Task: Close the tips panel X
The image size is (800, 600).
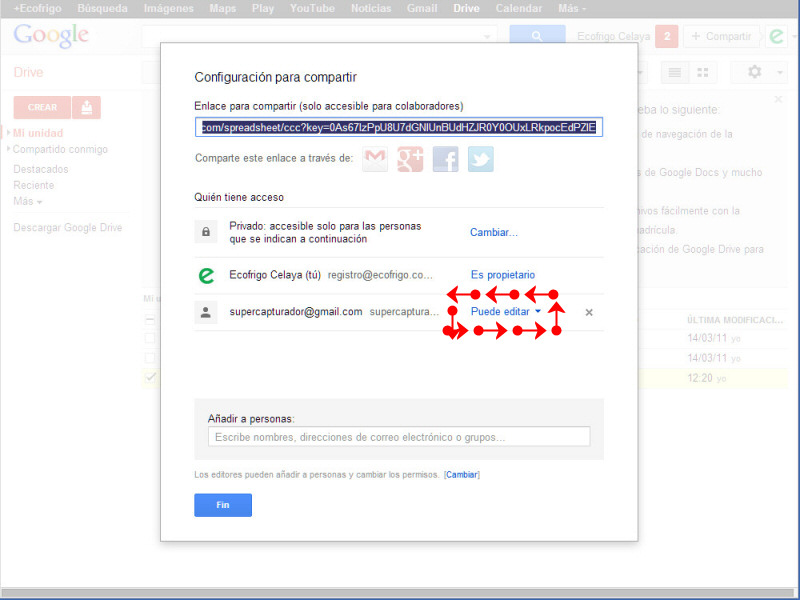Action: click(x=778, y=99)
